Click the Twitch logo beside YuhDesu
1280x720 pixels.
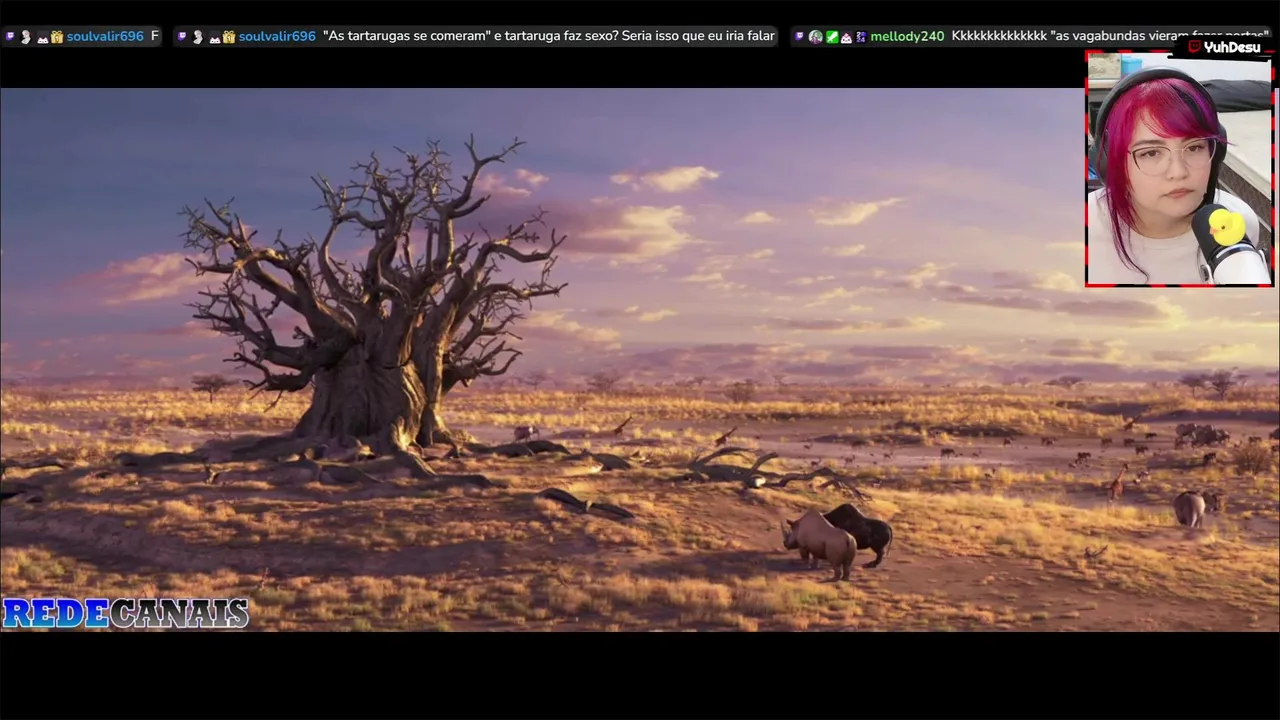click(x=1194, y=47)
